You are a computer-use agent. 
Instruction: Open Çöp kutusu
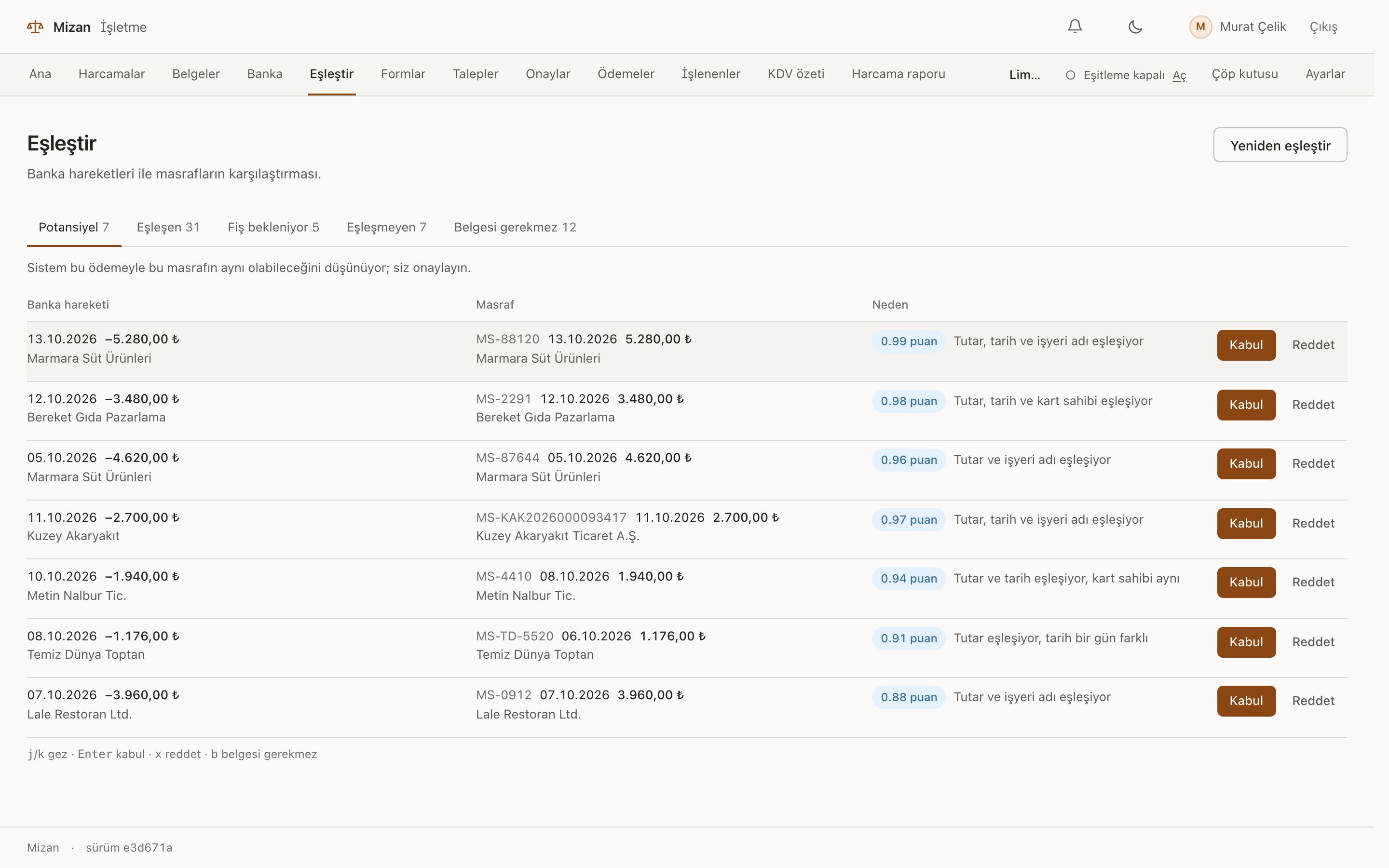click(1244, 74)
